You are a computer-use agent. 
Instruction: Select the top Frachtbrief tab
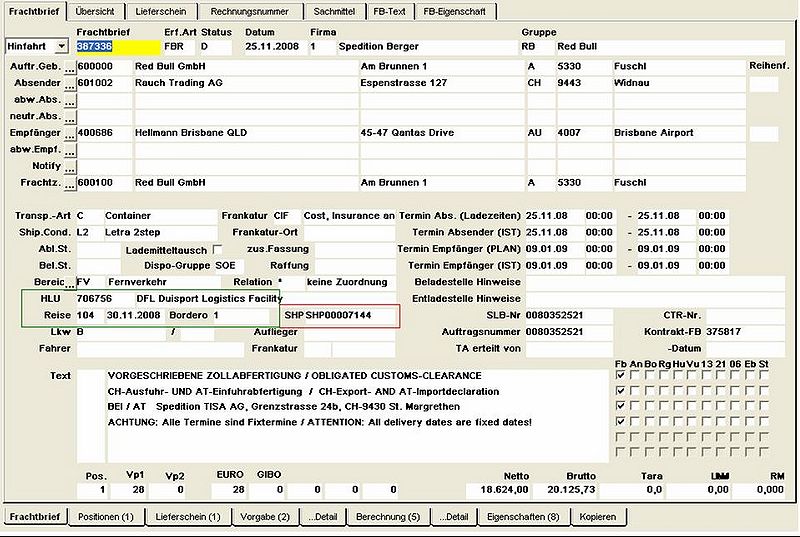click(34, 11)
